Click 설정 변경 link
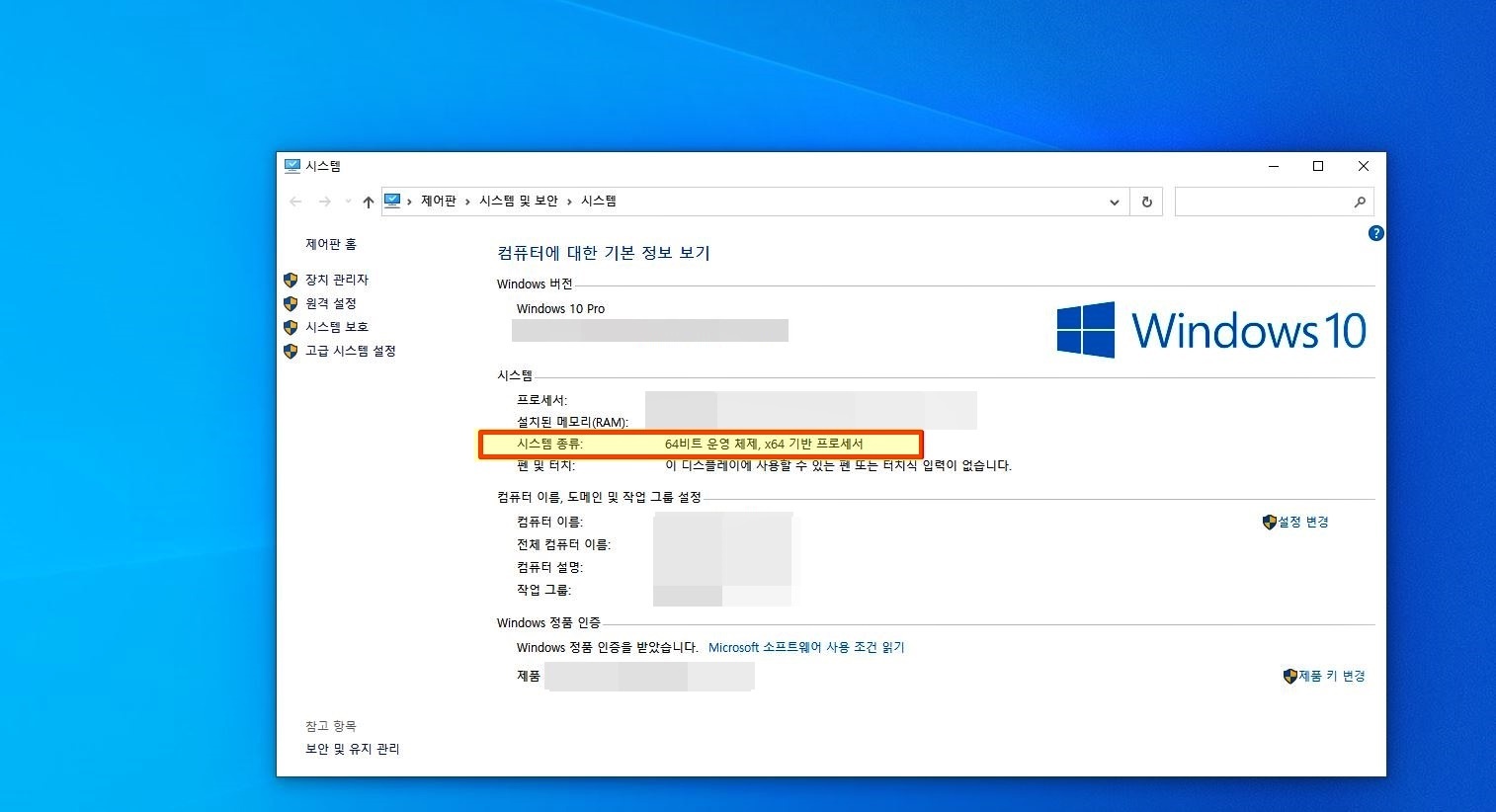Image resolution: width=1496 pixels, height=812 pixels. (x=1303, y=522)
